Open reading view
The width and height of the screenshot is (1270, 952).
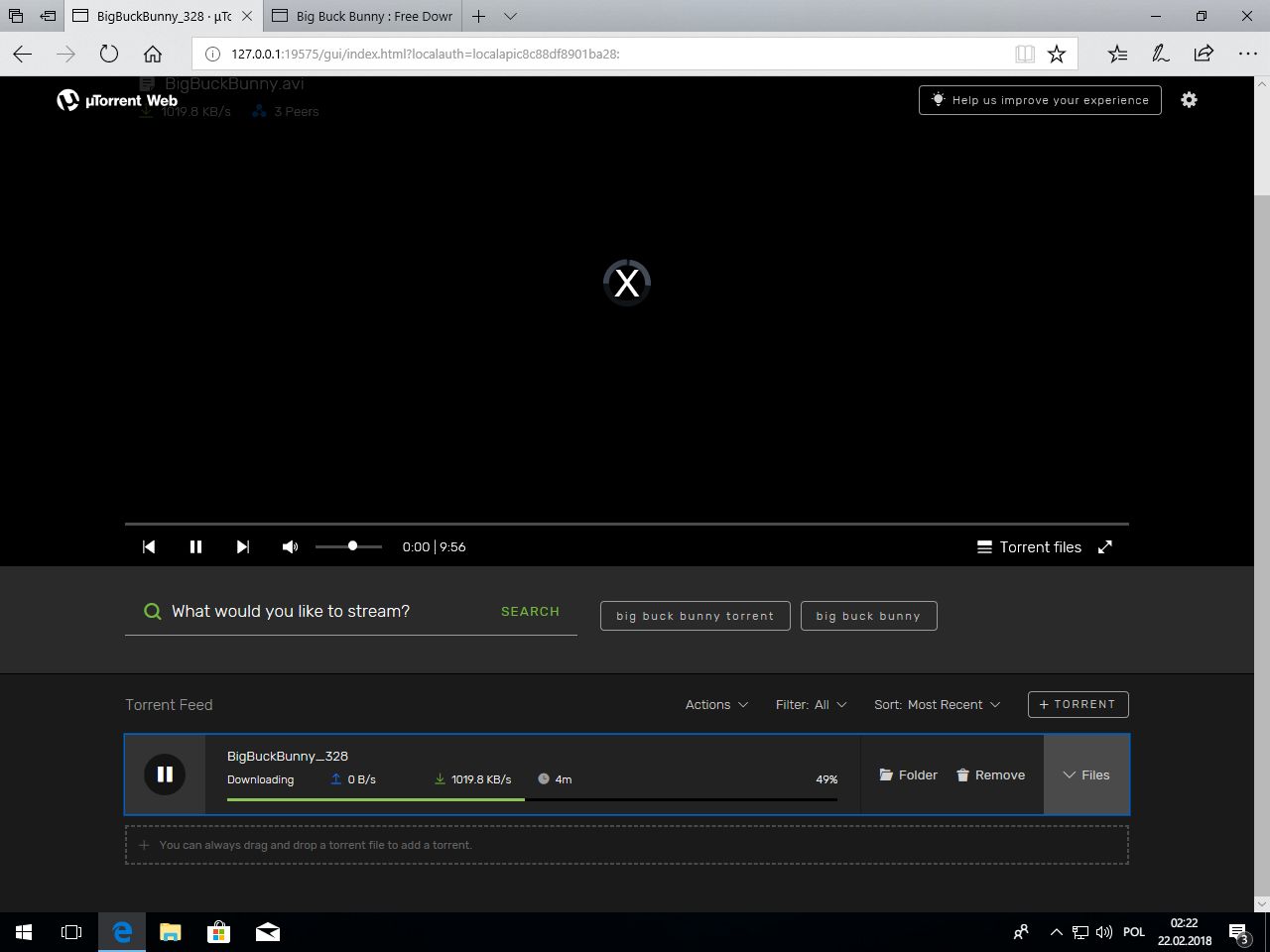(x=1025, y=54)
